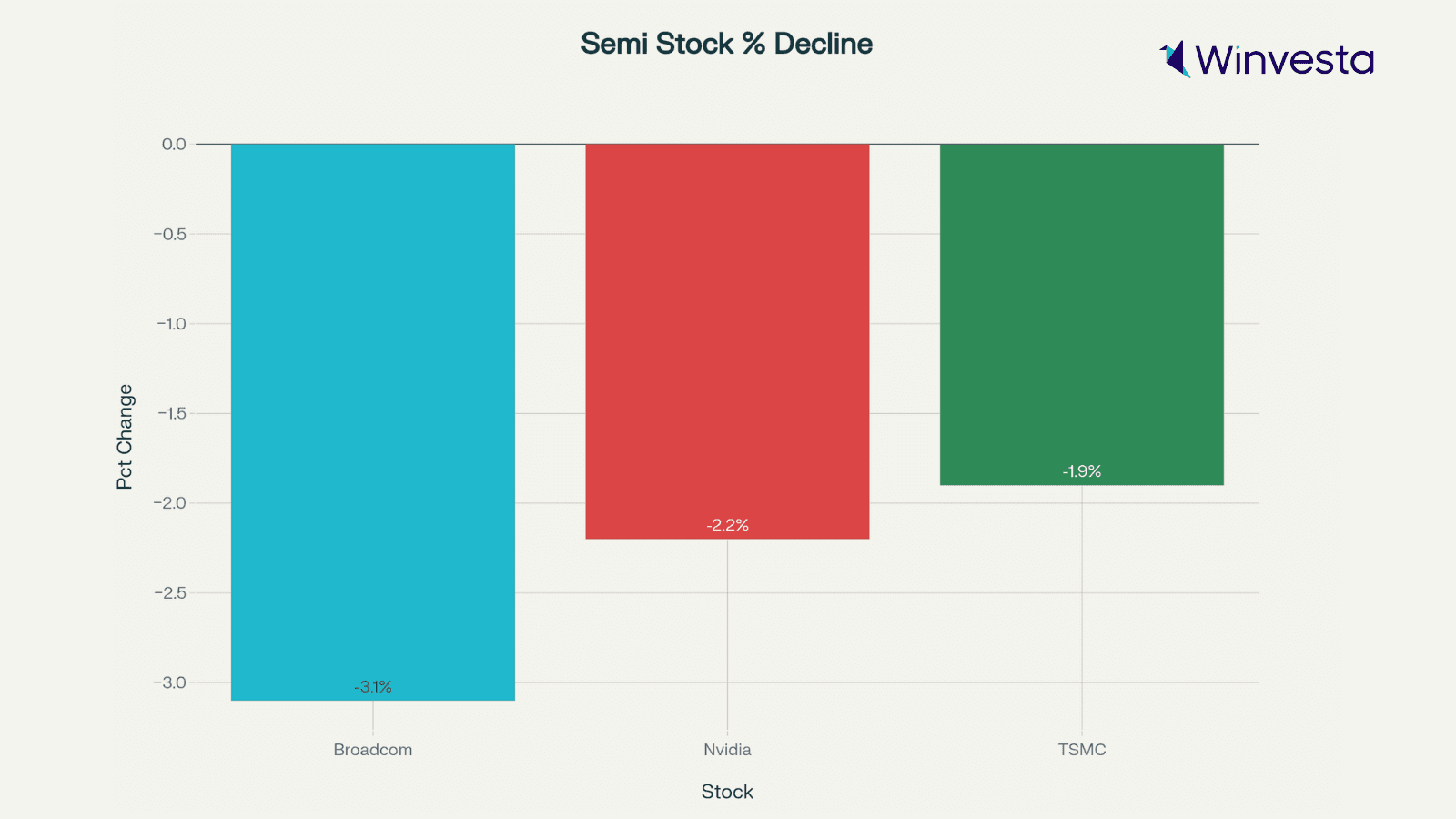Click the -3.1% data label

point(373,687)
